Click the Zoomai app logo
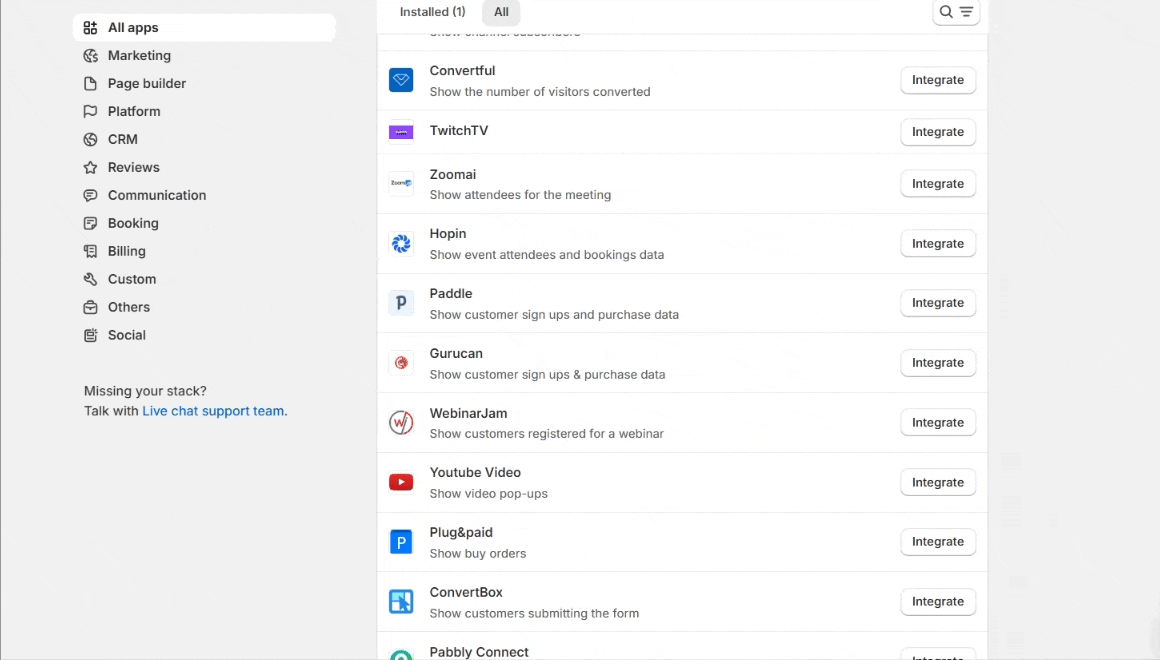The width and height of the screenshot is (1160, 660). [401, 183]
